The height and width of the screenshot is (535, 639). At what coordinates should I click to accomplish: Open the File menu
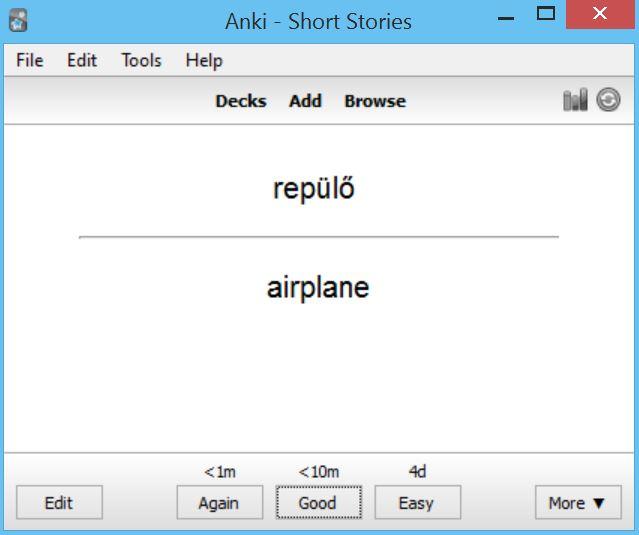tap(30, 60)
